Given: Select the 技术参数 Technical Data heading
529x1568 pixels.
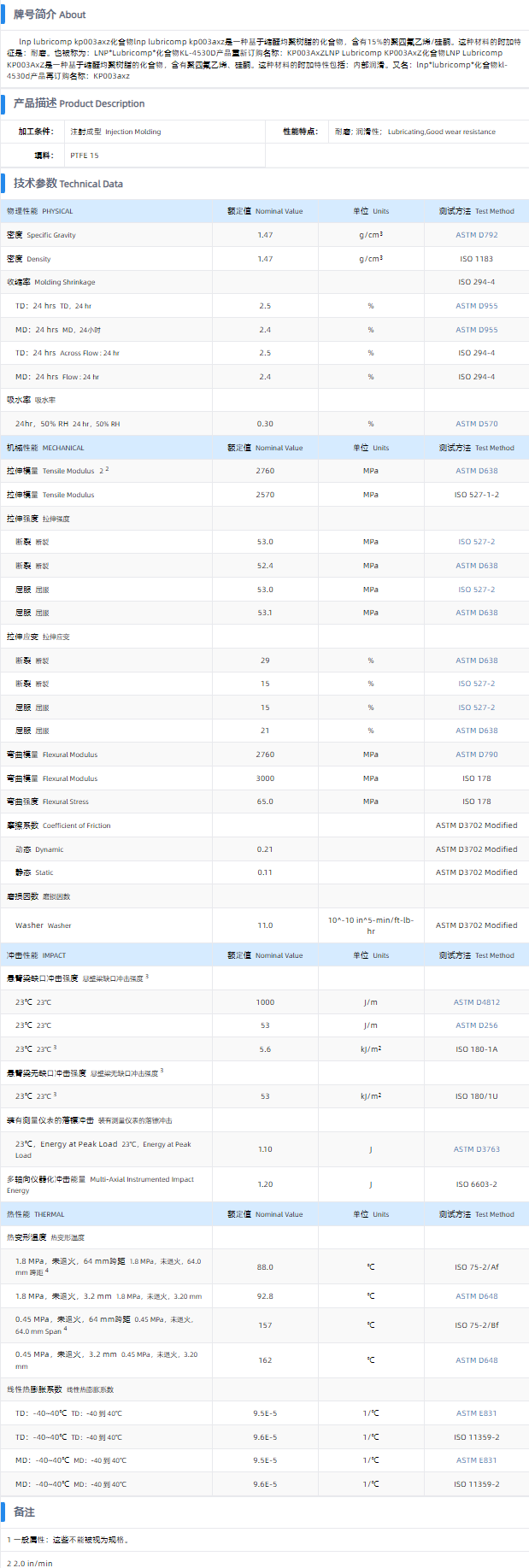Looking at the screenshot, I should (x=68, y=183).
